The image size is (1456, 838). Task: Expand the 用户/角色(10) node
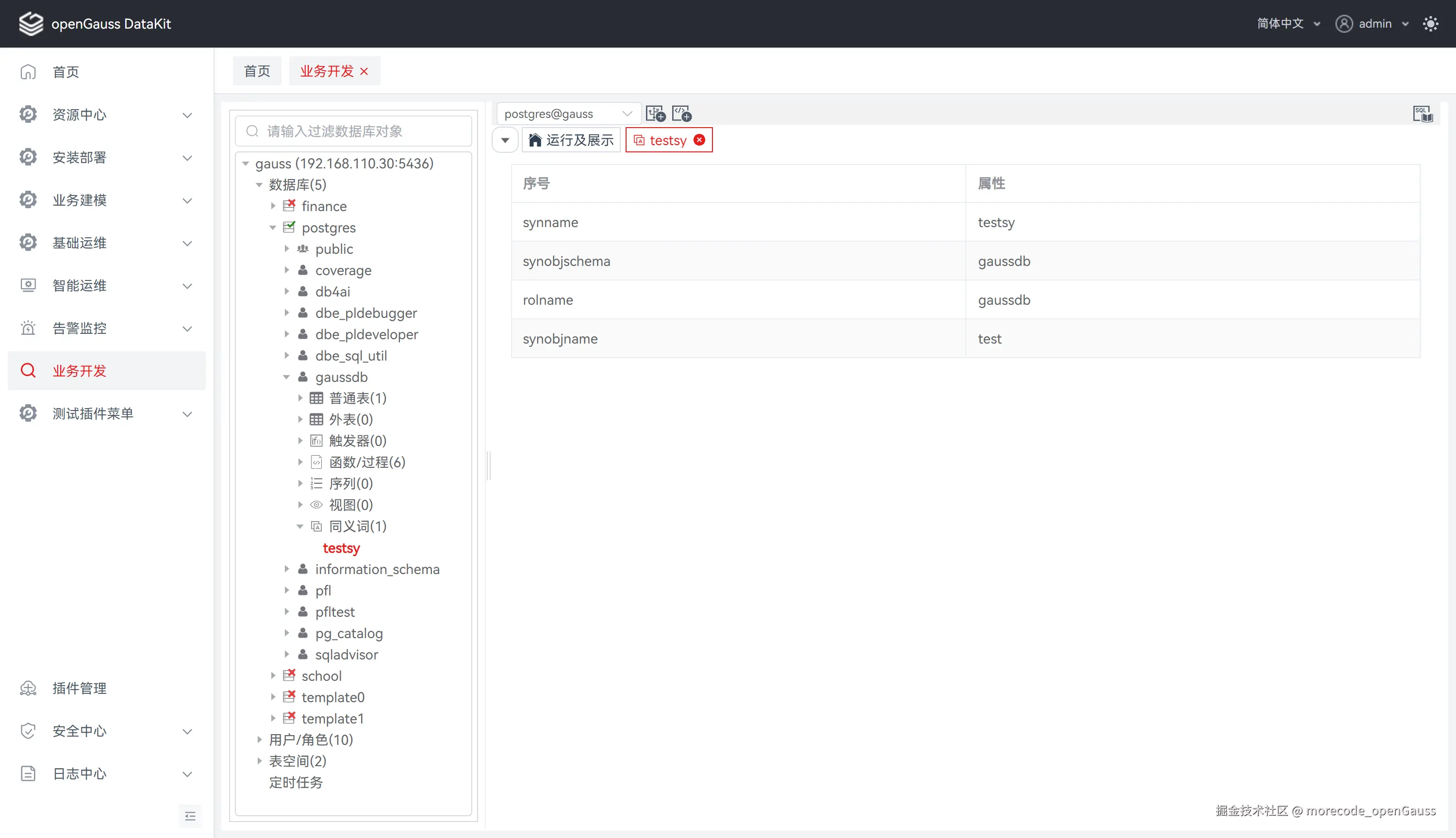260,739
